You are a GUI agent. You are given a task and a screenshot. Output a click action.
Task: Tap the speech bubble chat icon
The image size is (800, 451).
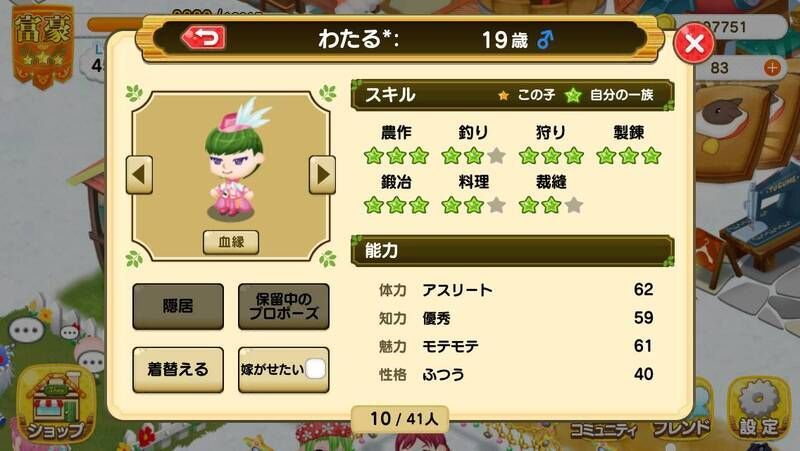(26, 330)
